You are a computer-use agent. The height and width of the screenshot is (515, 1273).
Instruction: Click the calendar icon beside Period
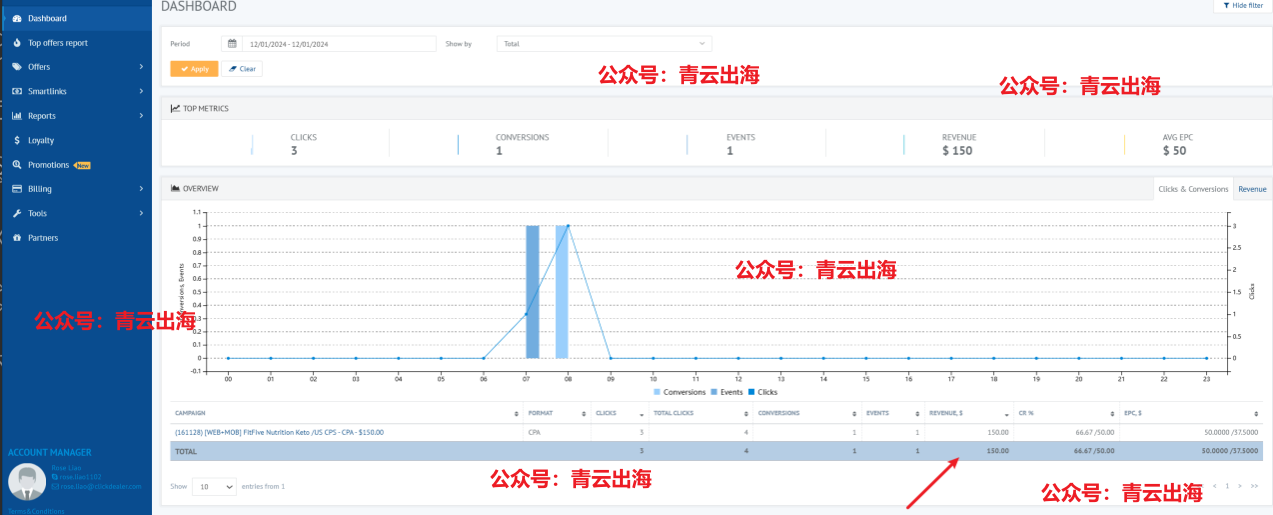click(x=232, y=44)
